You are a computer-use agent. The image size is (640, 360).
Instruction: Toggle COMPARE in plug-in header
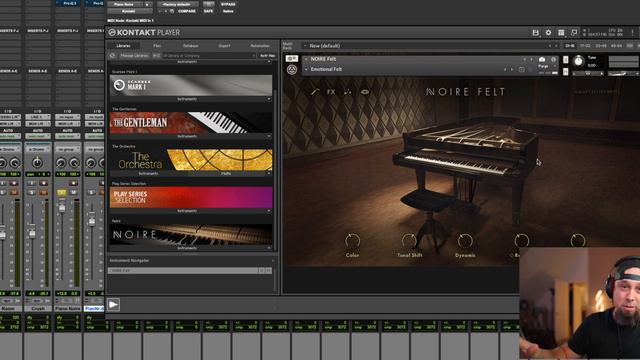tap(187, 11)
